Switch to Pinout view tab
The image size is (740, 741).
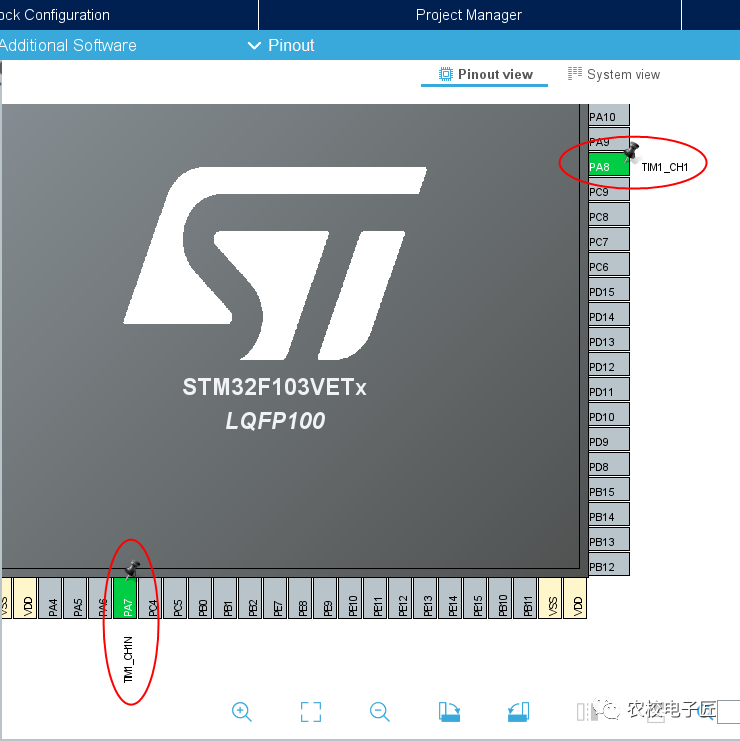485,75
